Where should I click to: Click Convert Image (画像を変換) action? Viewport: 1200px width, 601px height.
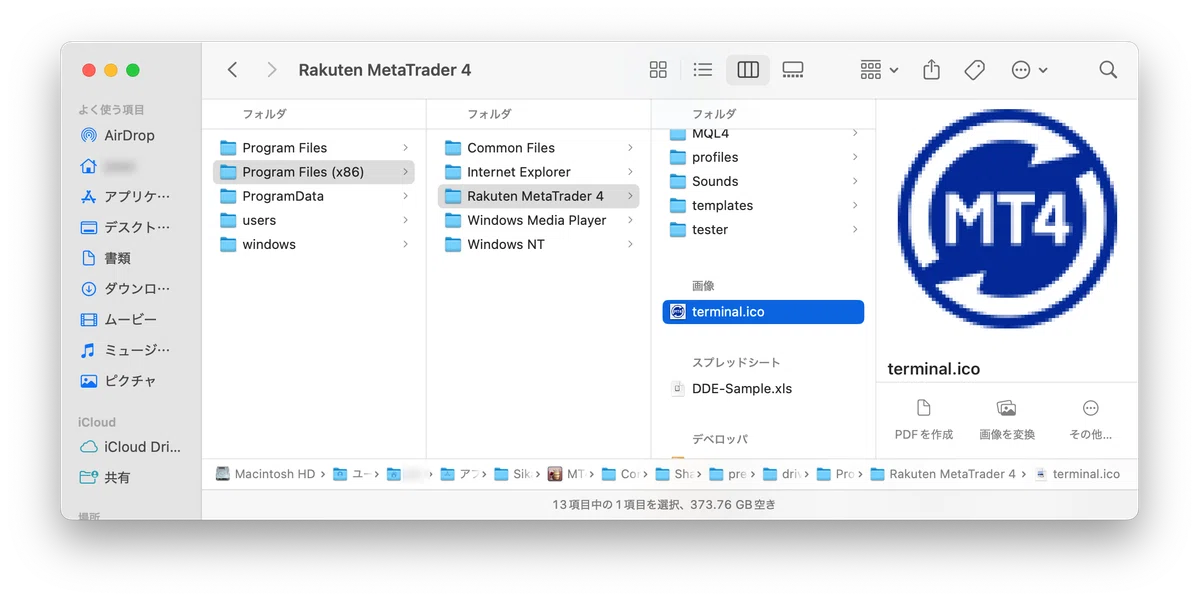pyautogui.click(x=1007, y=420)
